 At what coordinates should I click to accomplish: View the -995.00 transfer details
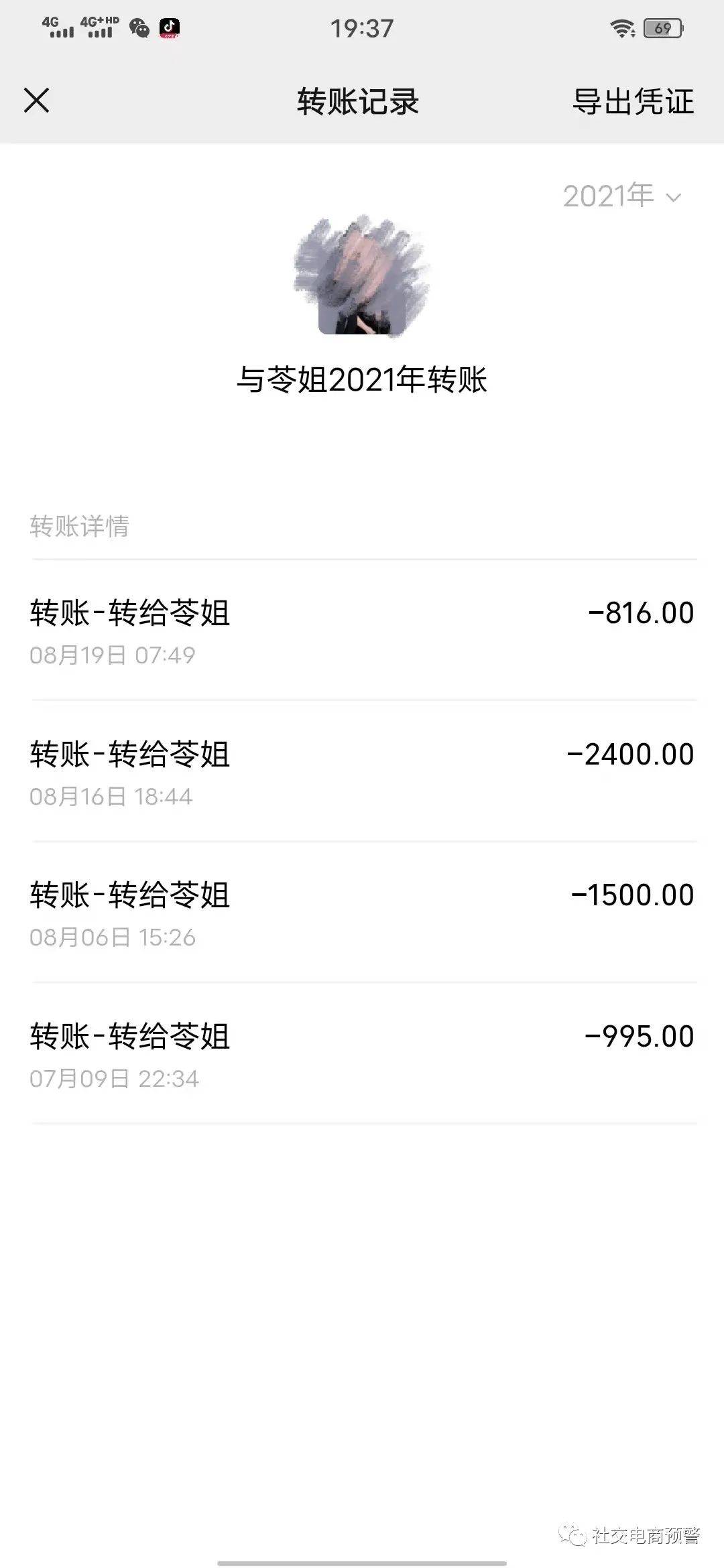tap(362, 1053)
